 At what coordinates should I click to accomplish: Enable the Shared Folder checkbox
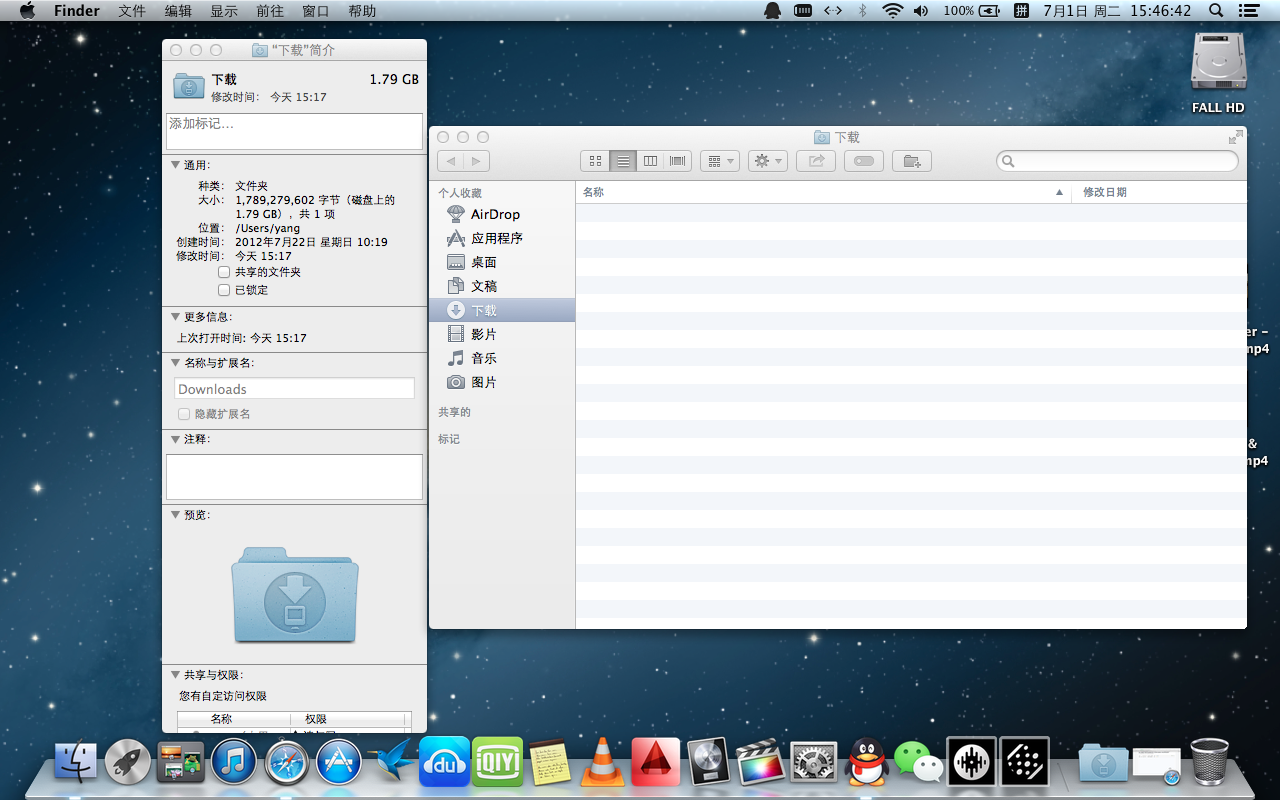coord(224,272)
